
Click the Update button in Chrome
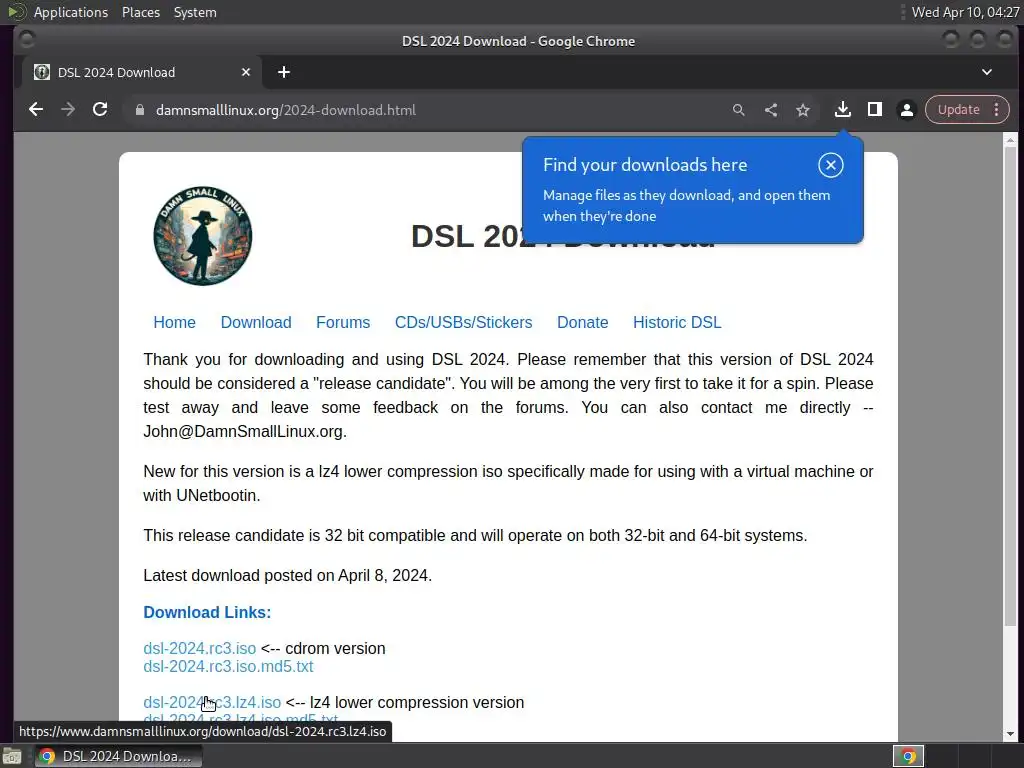tap(959, 110)
